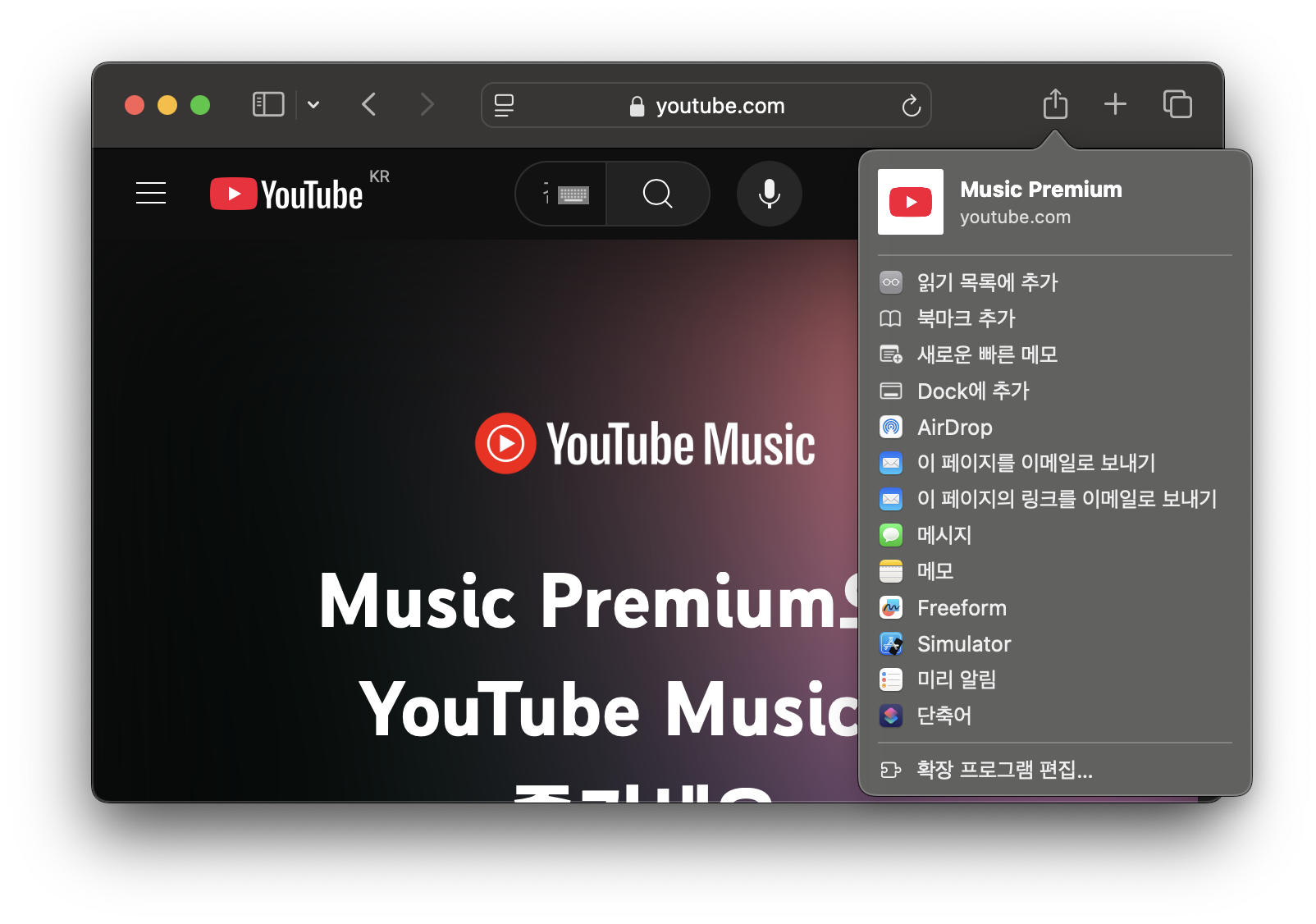Click the YouTube search magnifier button

657,194
